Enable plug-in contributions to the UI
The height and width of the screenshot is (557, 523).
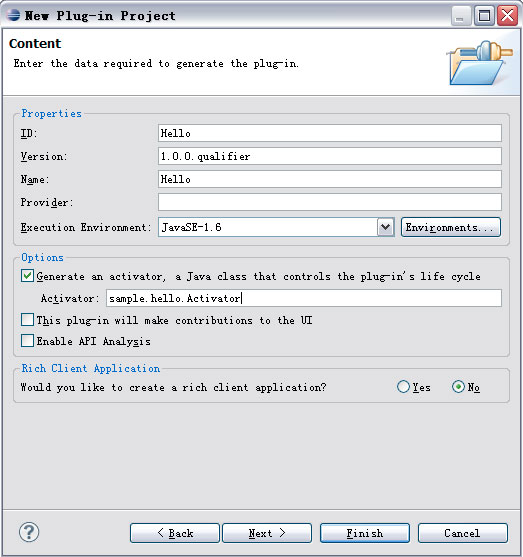(x=27, y=320)
